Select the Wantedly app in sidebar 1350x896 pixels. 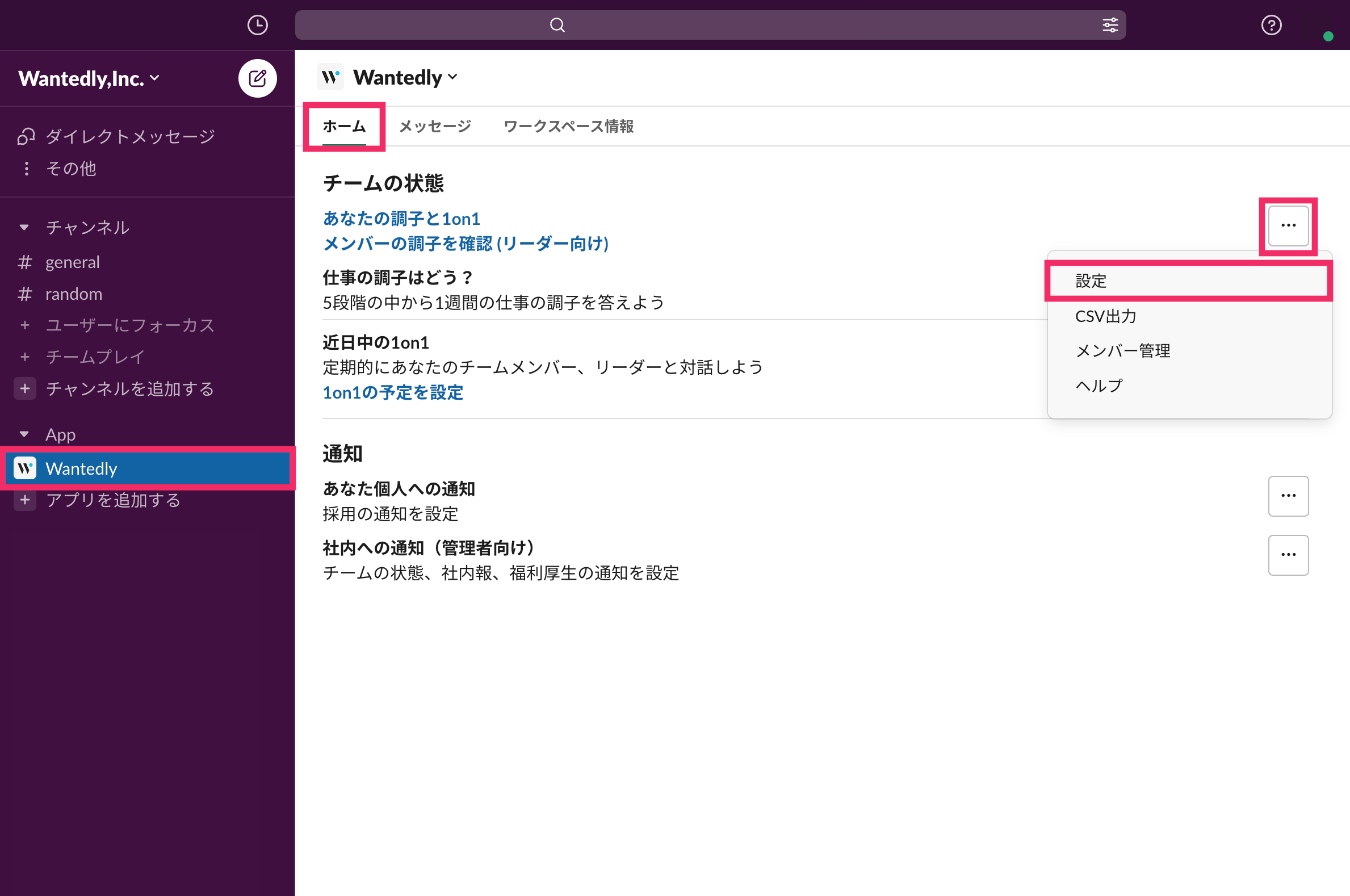(148, 468)
